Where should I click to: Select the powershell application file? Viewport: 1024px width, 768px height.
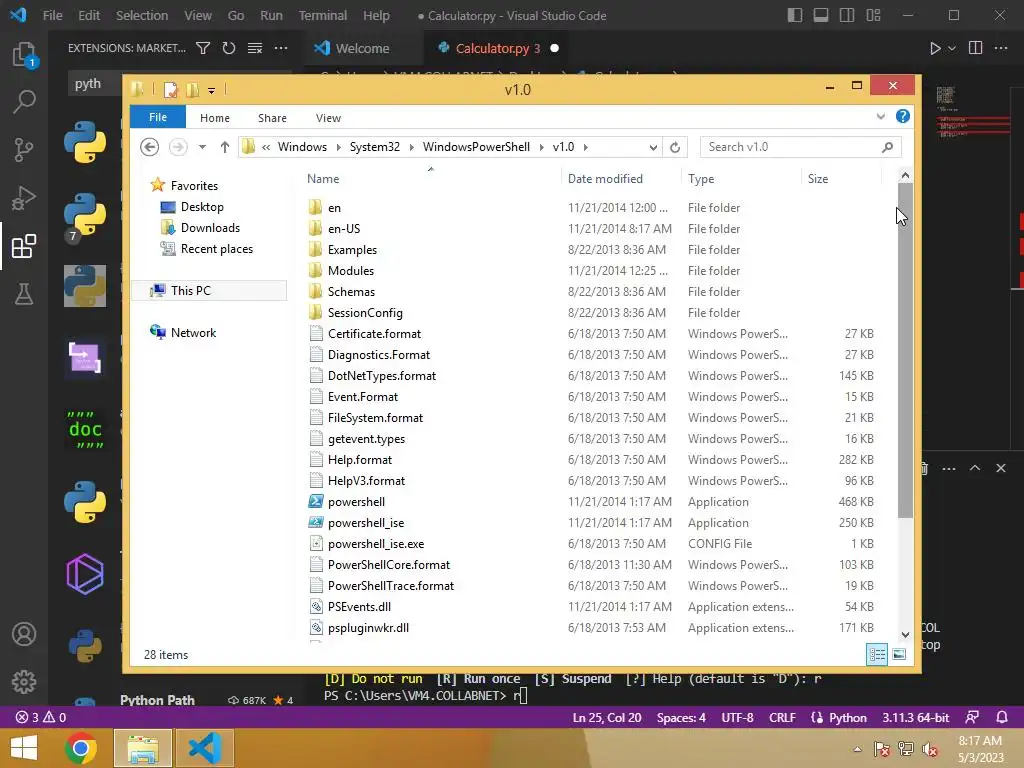pyautogui.click(x=356, y=502)
